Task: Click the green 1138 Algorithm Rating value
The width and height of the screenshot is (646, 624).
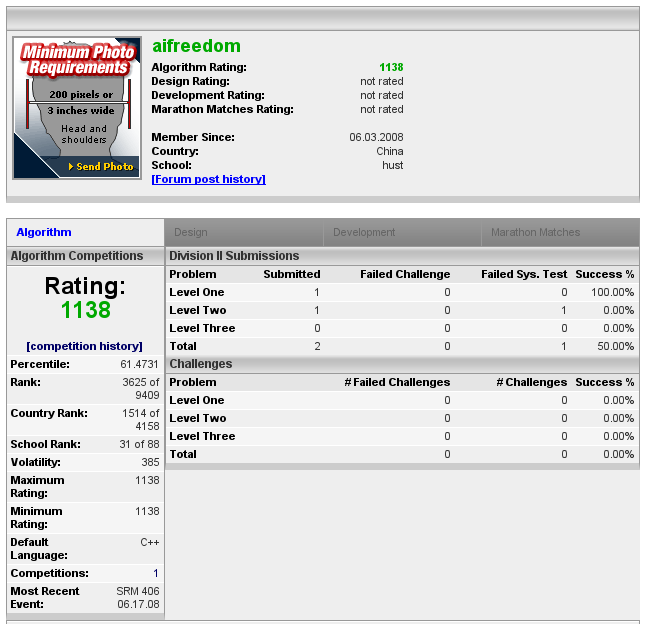Action: [x=391, y=67]
